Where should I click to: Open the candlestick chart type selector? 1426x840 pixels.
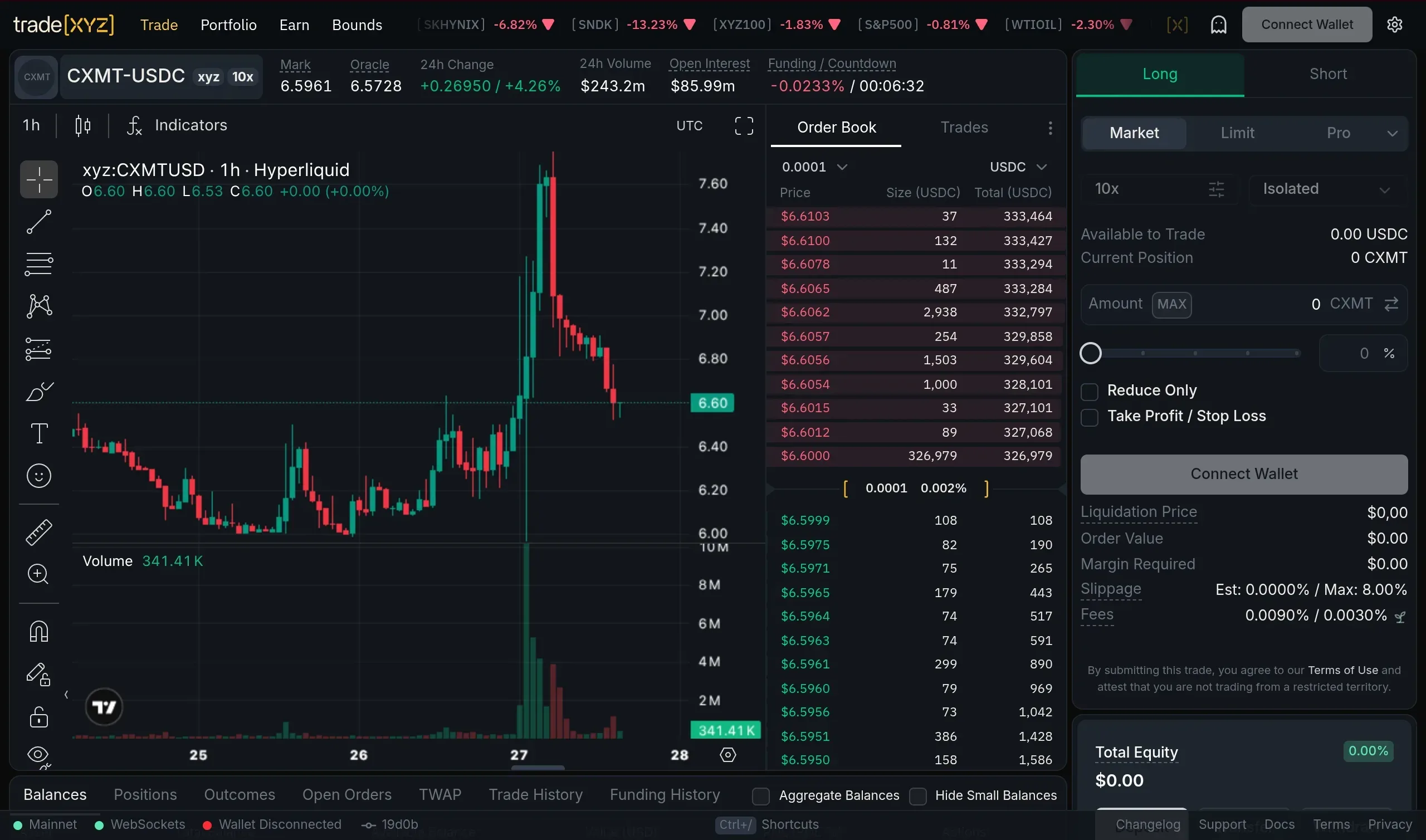82,125
